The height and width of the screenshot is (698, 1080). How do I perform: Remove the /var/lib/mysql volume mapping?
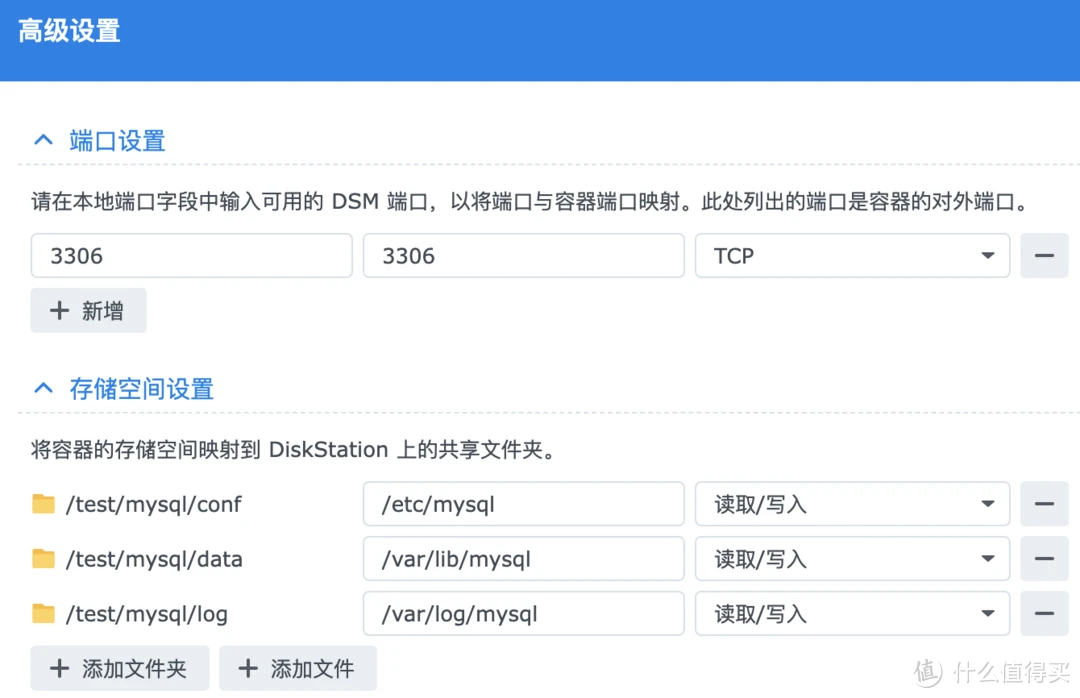click(1044, 559)
